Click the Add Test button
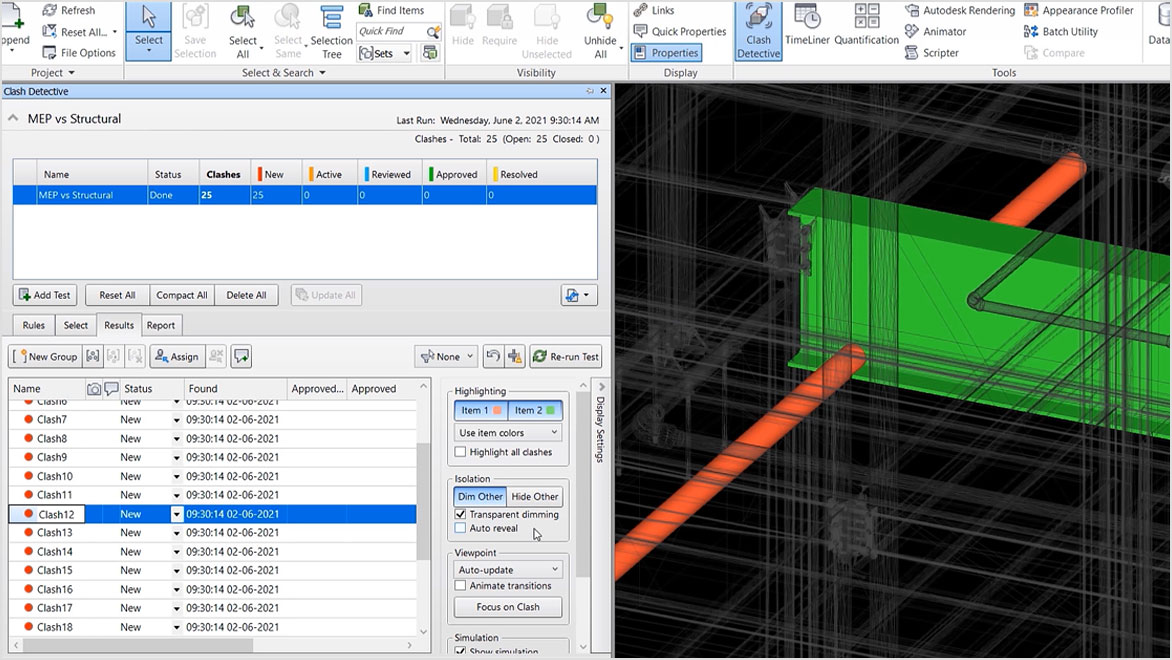This screenshot has height=660, width=1172. coord(44,295)
